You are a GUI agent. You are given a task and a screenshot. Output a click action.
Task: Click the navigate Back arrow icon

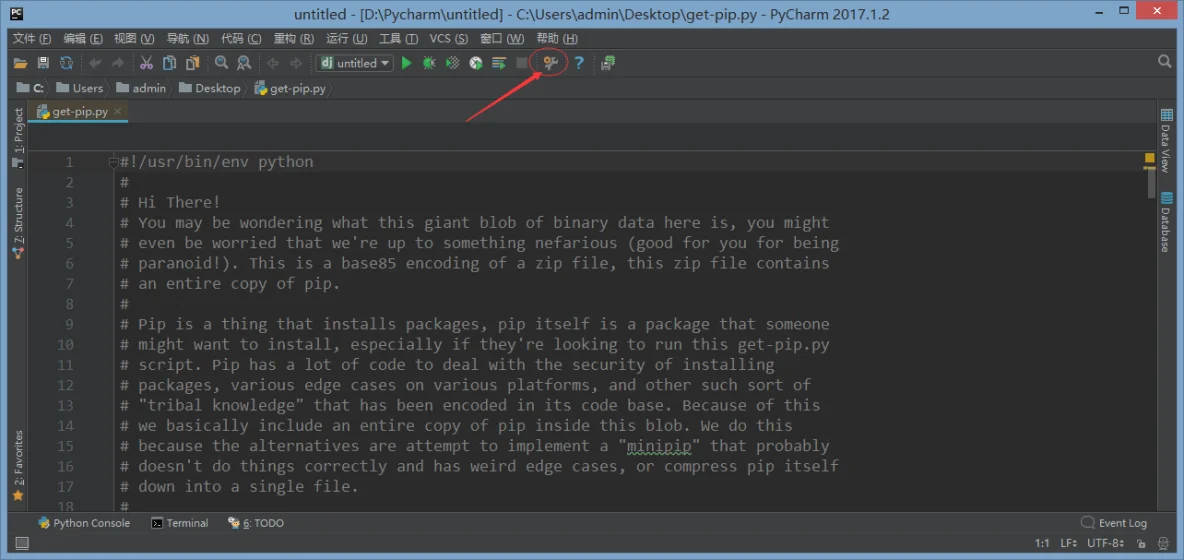pyautogui.click(x=273, y=63)
